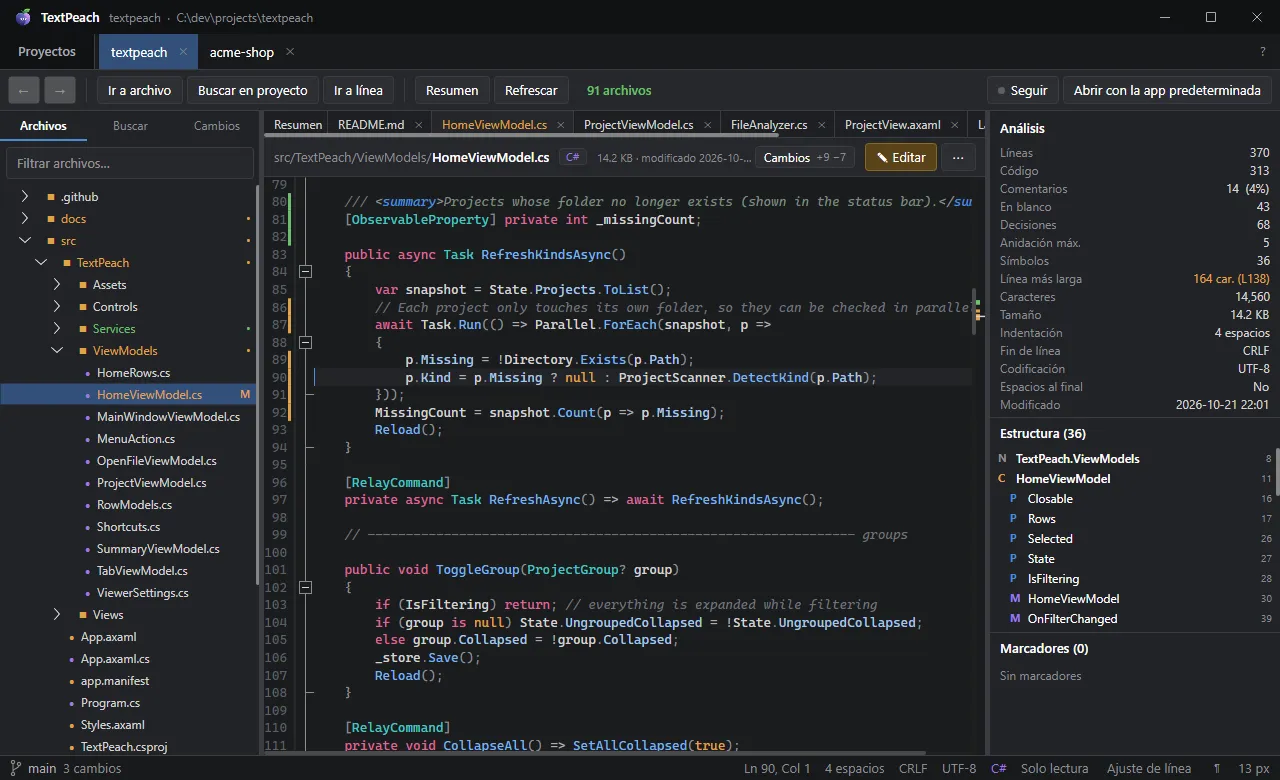Screen dimensions: 1280x780
Task: Click the C# language indicator in status bar
Action: pyautogui.click(x=998, y=769)
